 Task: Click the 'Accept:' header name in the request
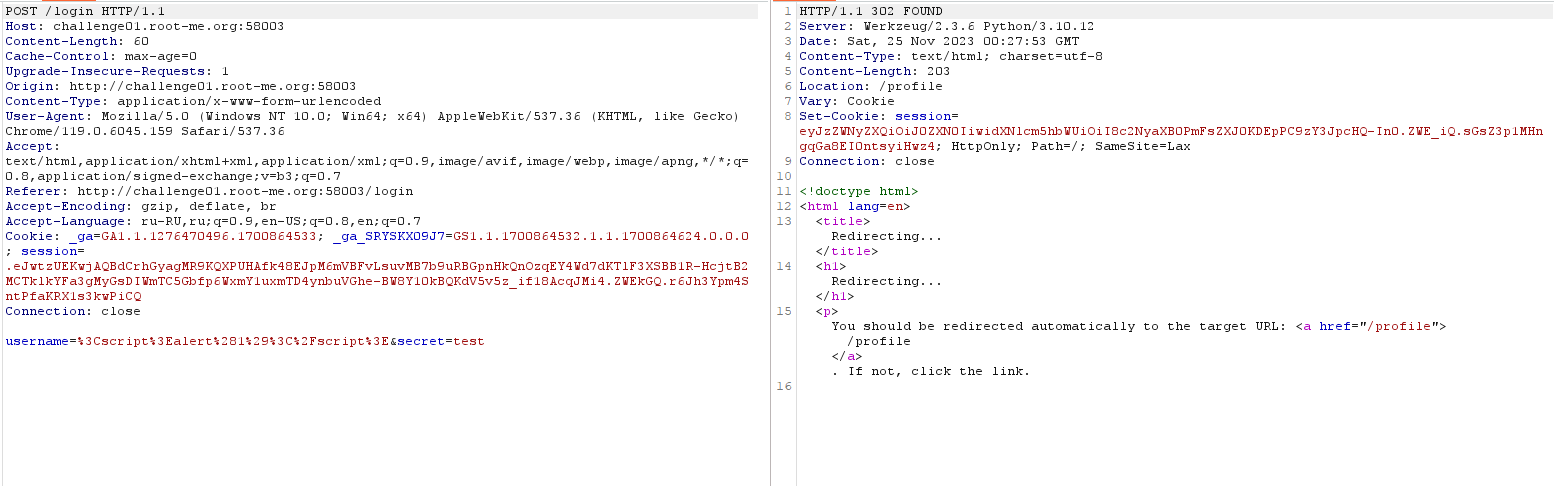[32, 146]
